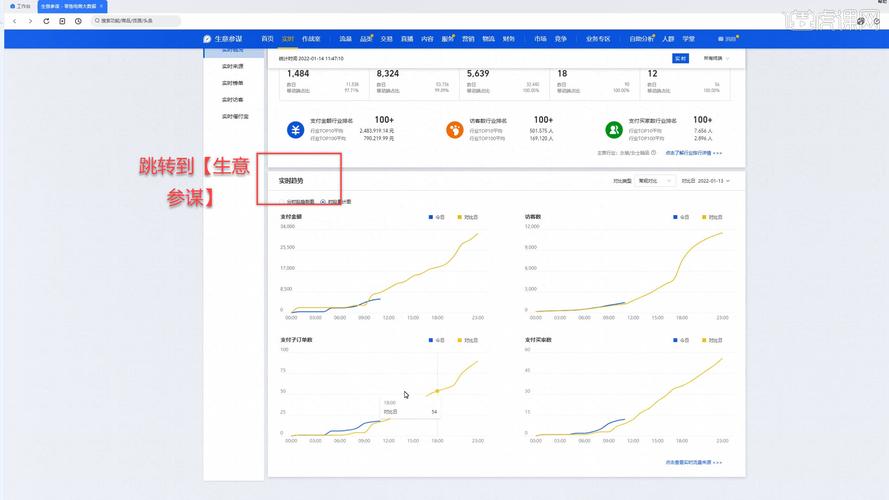Screen dimensions: 889x500
Task: Select 实时来源 in the left sidebar
Action: pos(232,65)
